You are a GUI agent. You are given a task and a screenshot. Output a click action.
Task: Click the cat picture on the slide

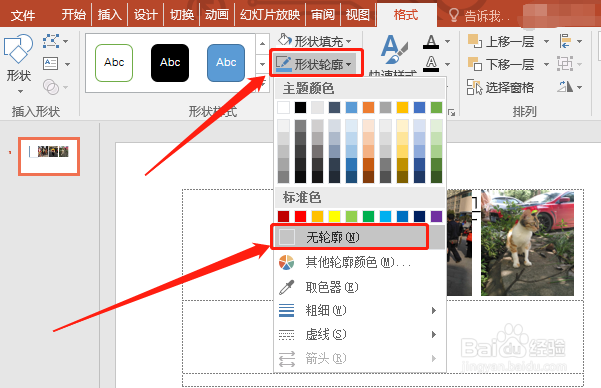tap(527, 243)
